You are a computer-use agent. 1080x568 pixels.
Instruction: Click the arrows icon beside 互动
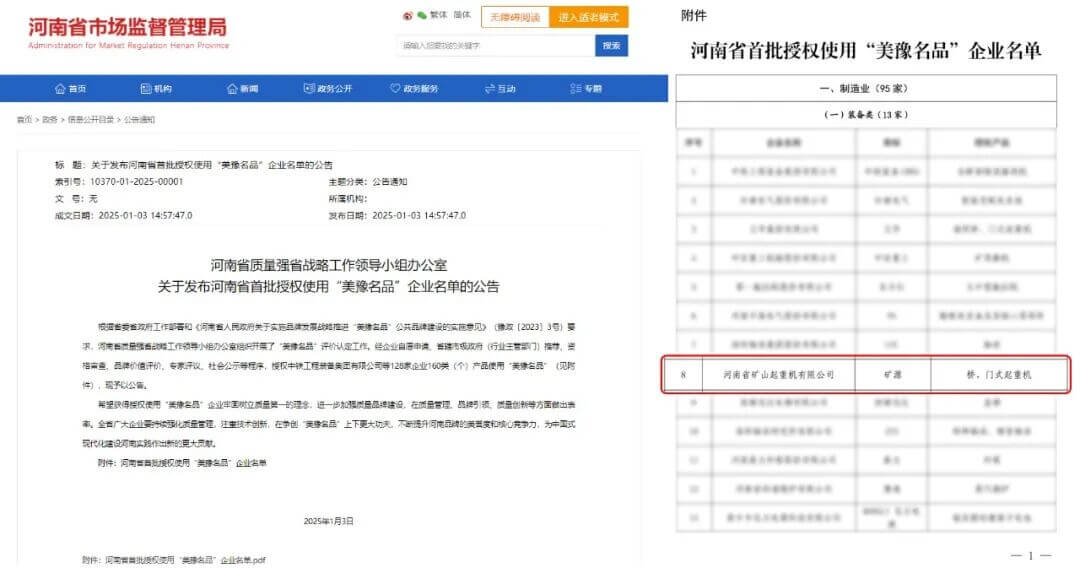(490, 89)
